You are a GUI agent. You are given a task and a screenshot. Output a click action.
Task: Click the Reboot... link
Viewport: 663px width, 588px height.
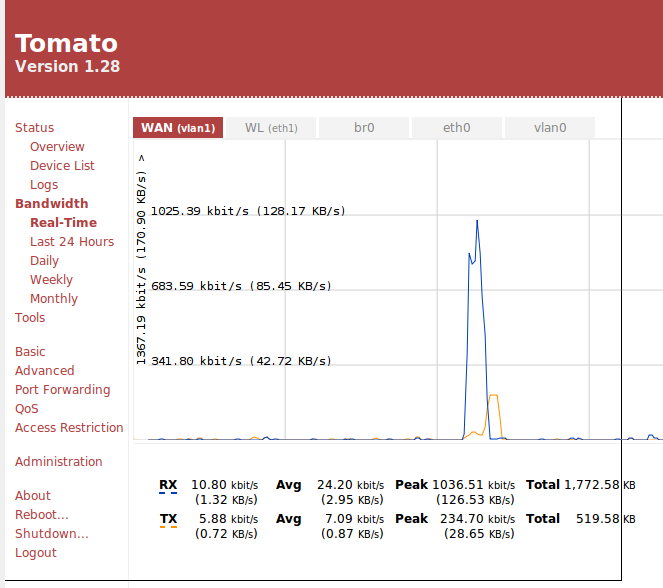click(41, 514)
